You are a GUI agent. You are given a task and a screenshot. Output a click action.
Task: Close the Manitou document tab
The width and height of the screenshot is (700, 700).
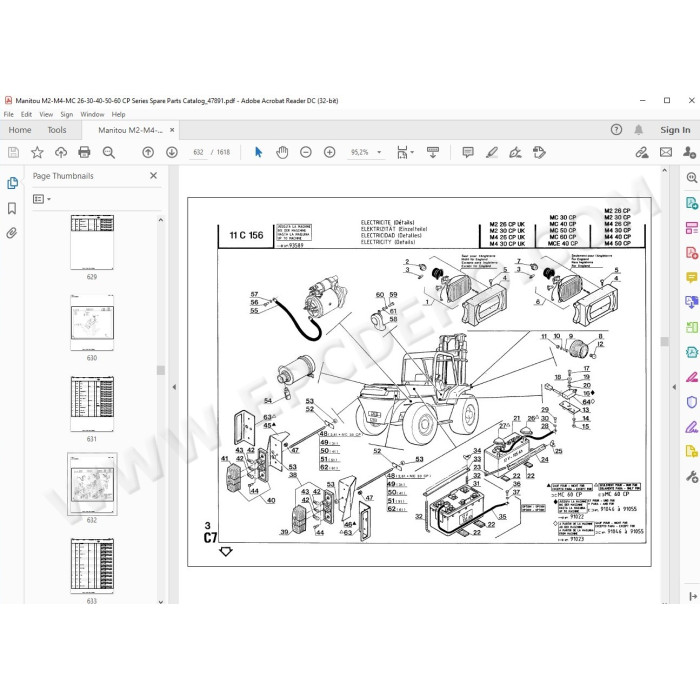(x=172, y=130)
